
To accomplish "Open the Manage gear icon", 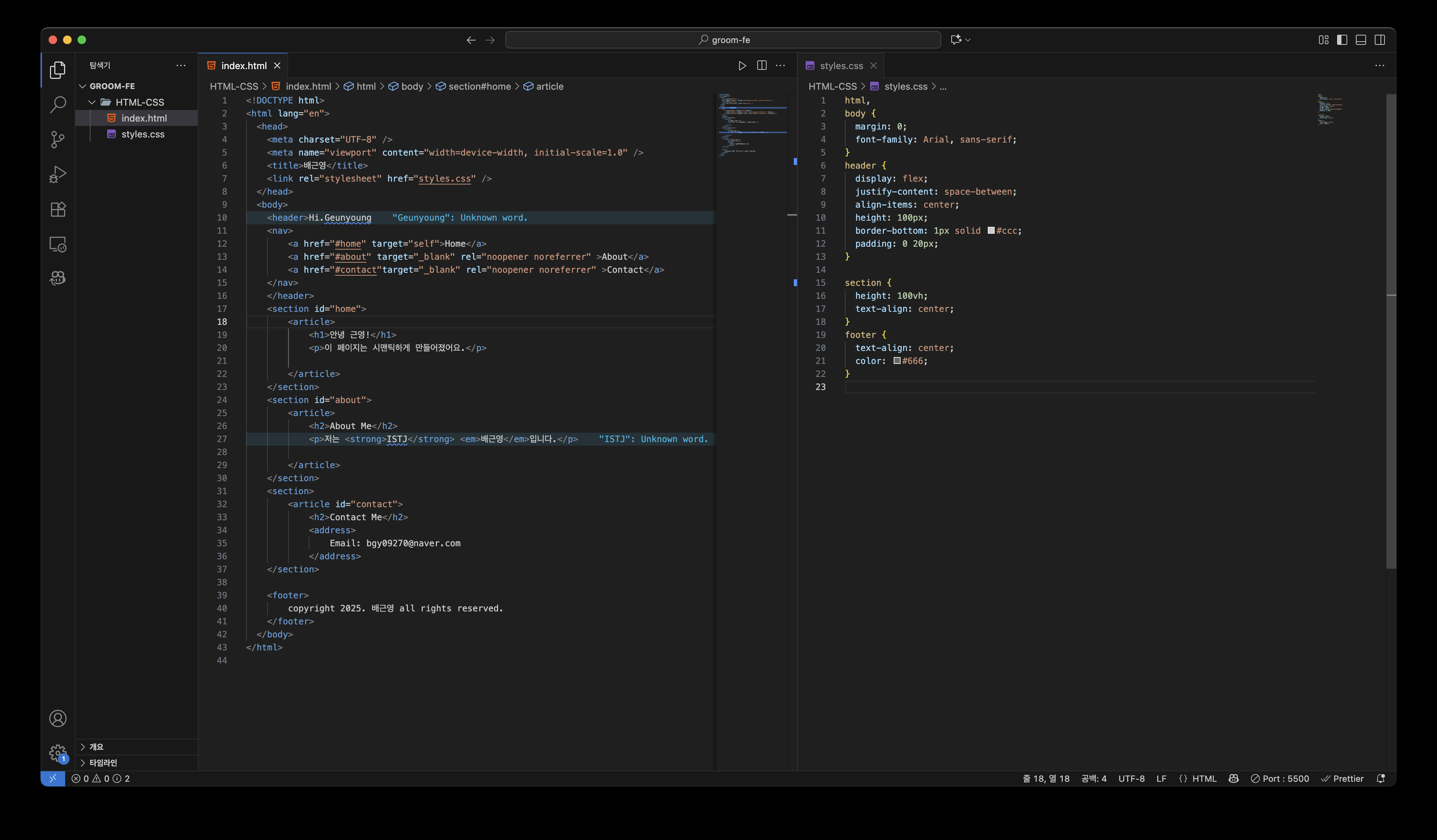I will pyautogui.click(x=58, y=753).
